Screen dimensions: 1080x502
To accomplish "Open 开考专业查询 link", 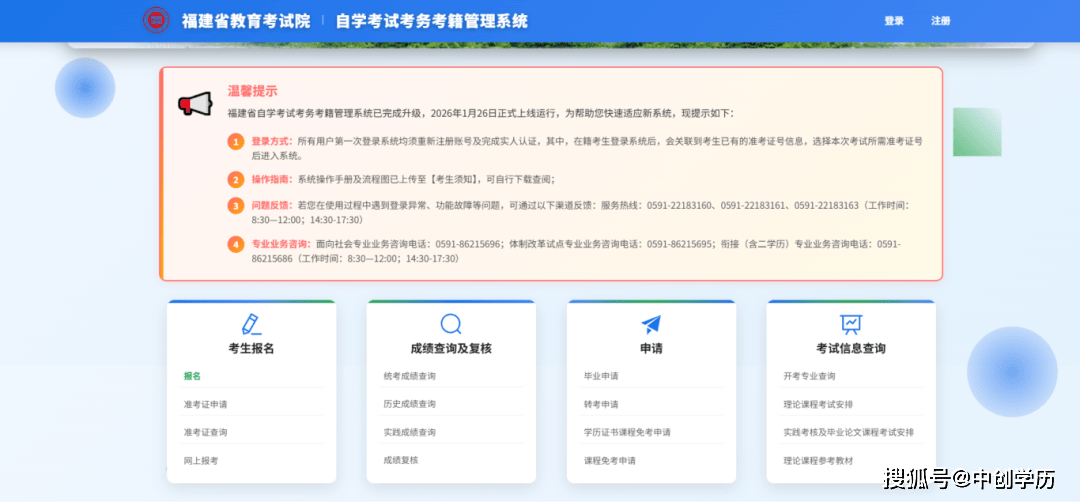I will [x=809, y=376].
